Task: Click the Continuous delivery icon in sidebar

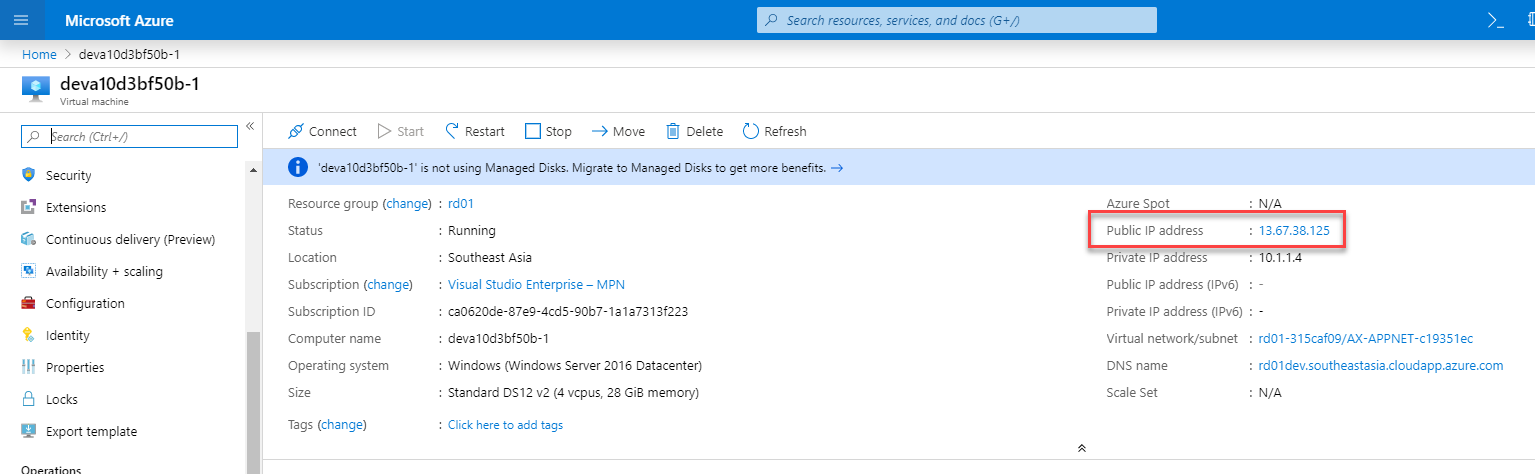Action: point(28,239)
